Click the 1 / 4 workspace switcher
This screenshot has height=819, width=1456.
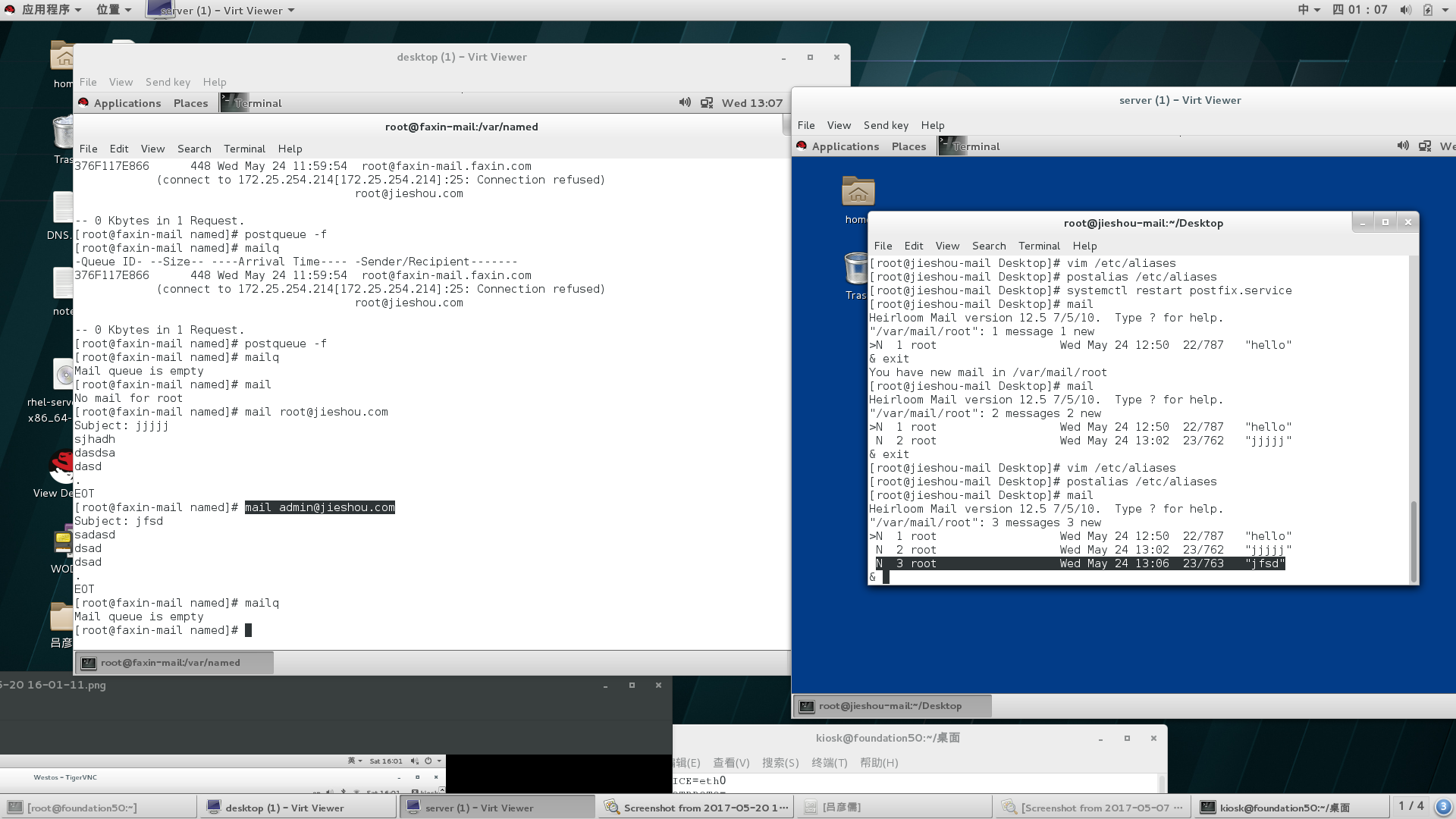1411,806
